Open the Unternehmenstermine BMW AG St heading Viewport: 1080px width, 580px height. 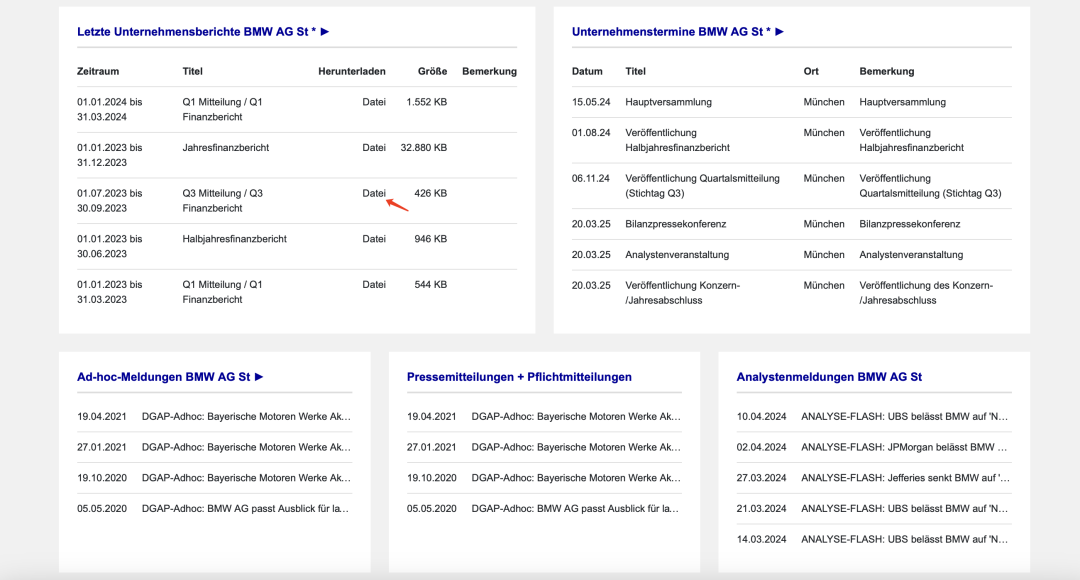670,32
